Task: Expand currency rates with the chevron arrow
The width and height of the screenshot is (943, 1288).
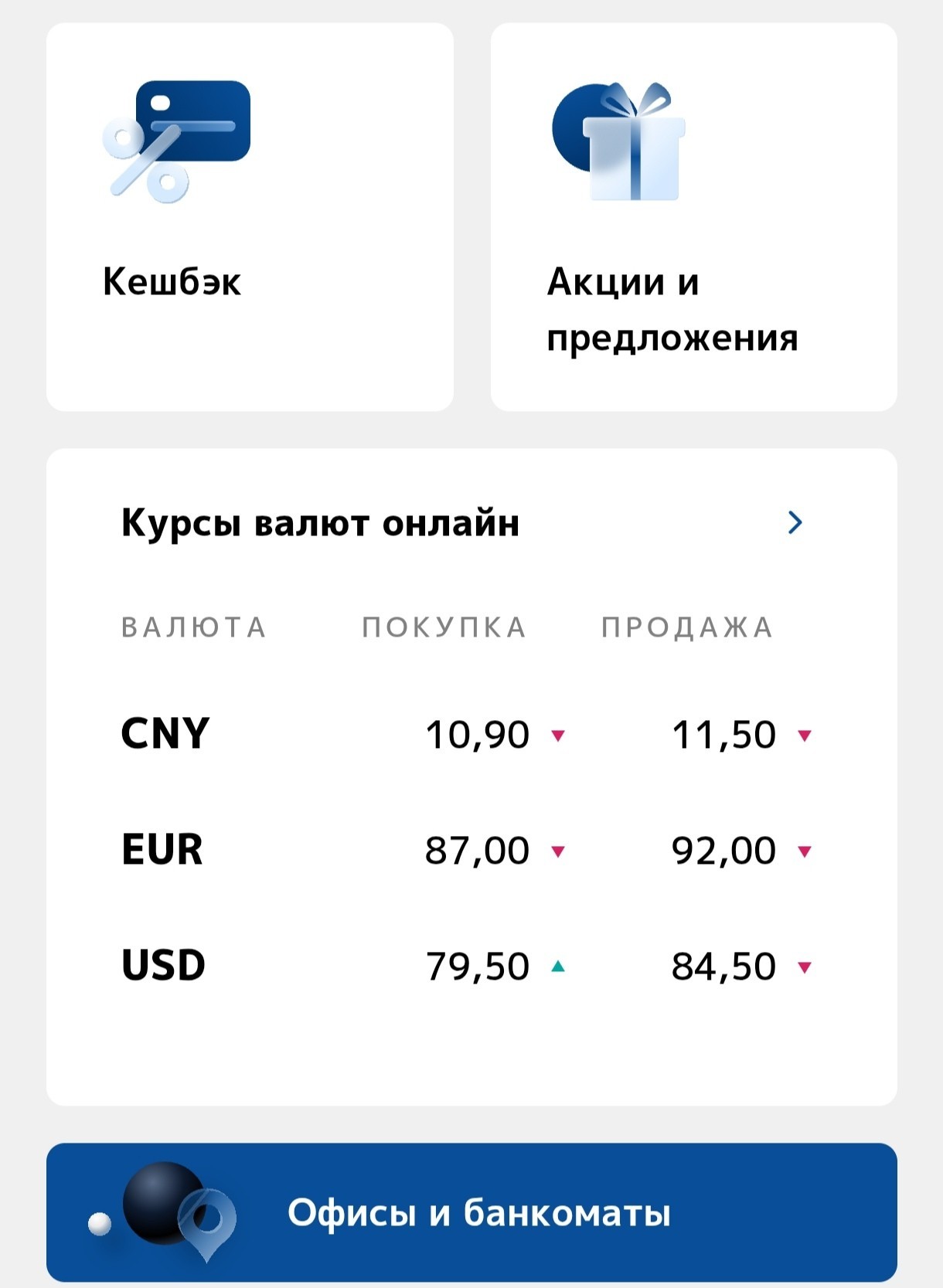Action: [795, 523]
